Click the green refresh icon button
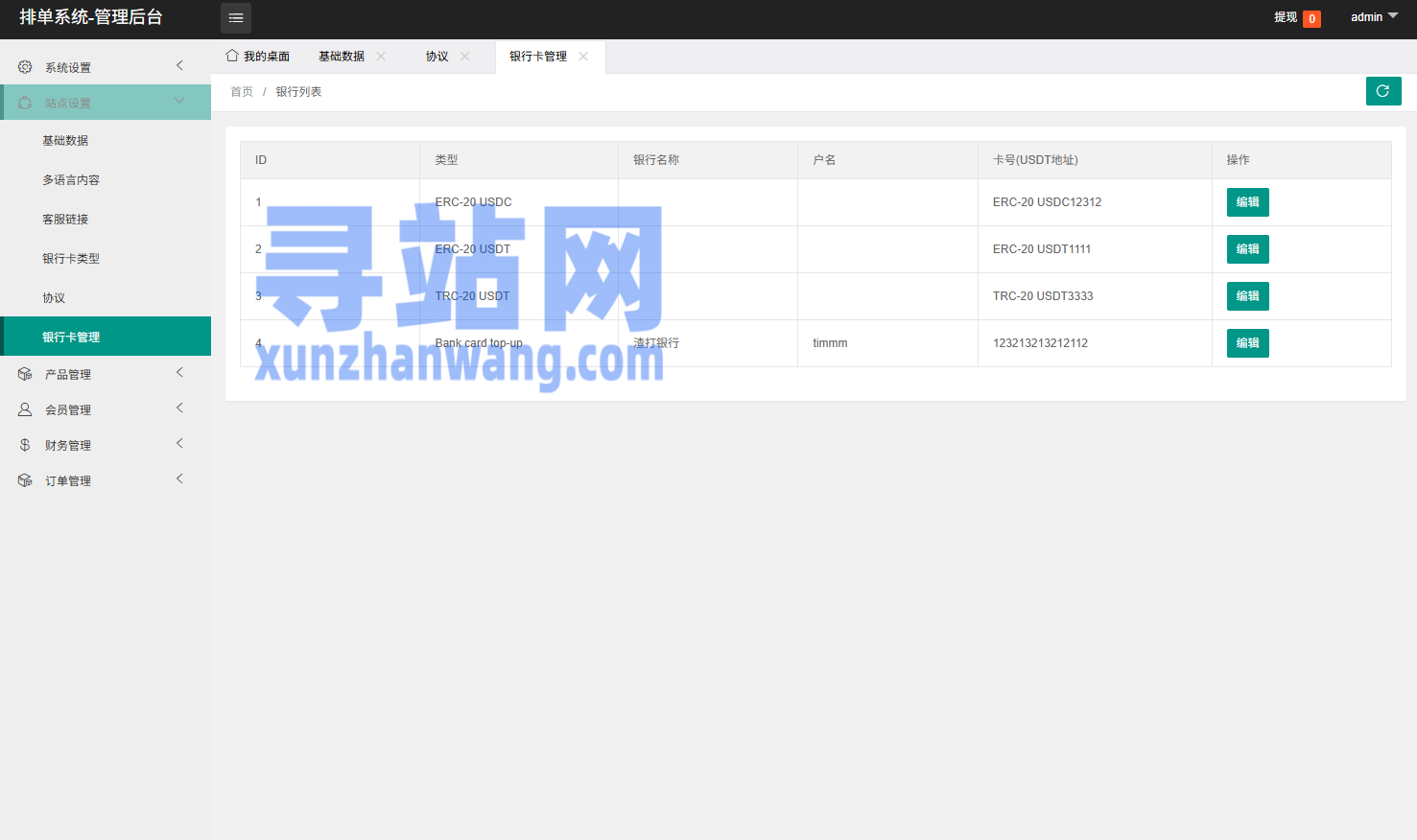 [x=1382, y=91]
